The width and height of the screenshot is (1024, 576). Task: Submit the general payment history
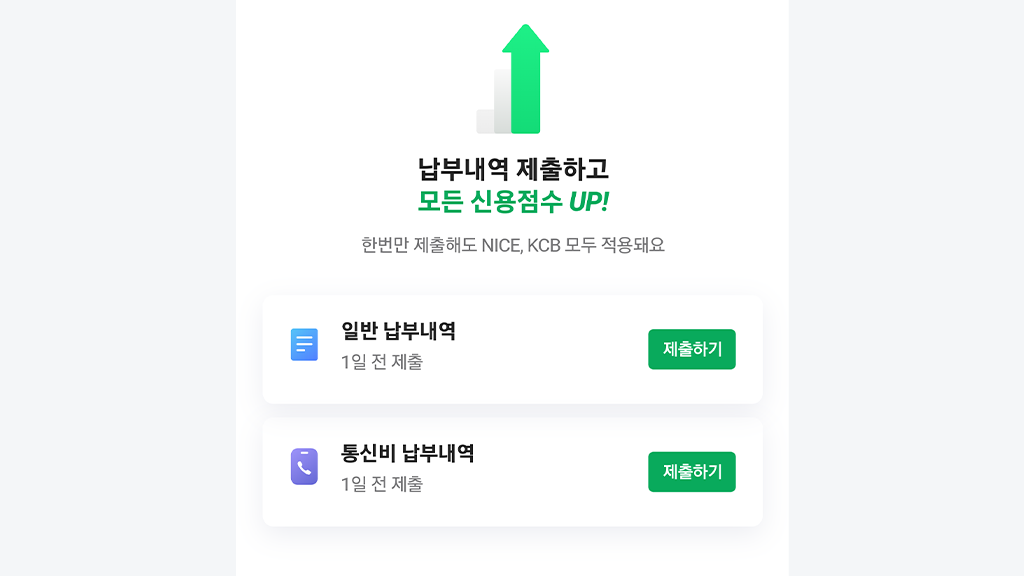pos(691,349)
